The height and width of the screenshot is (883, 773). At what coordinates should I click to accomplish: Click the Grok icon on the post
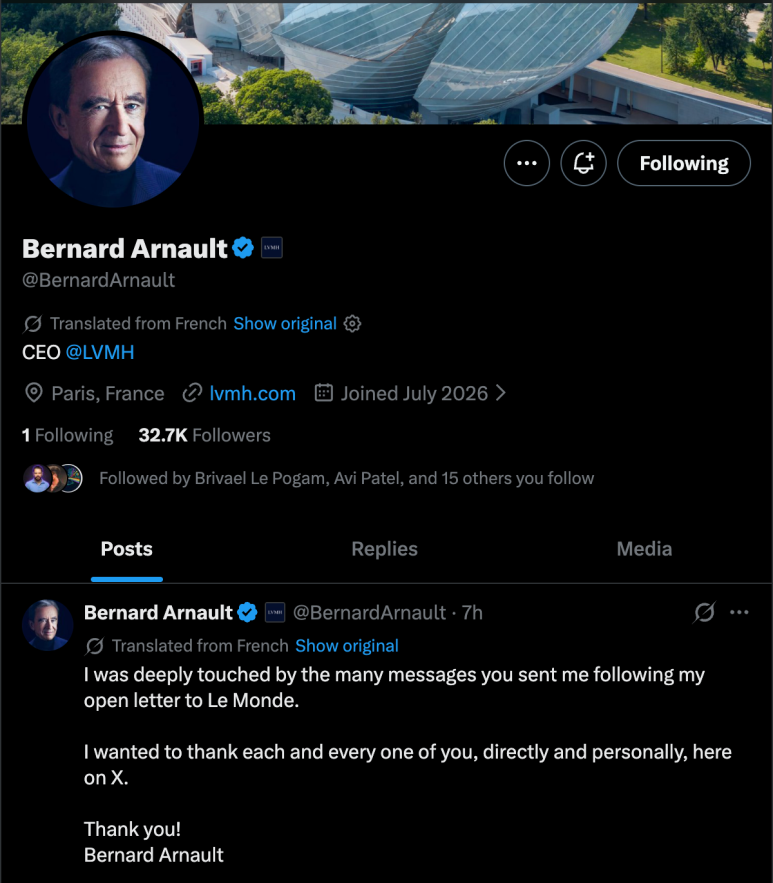coord(704,612)
